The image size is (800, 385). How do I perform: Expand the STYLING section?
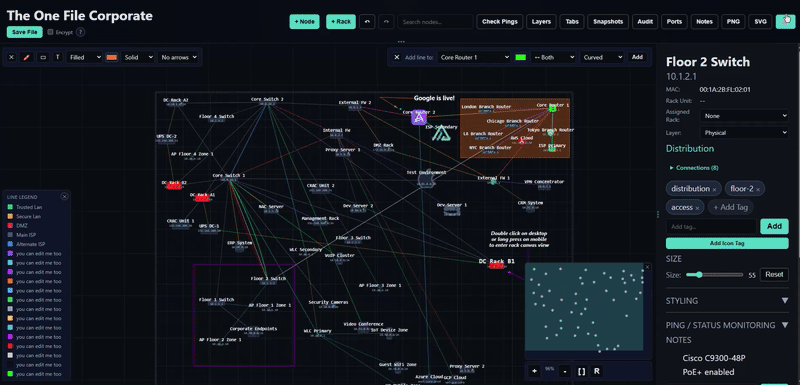pos(727,301)
